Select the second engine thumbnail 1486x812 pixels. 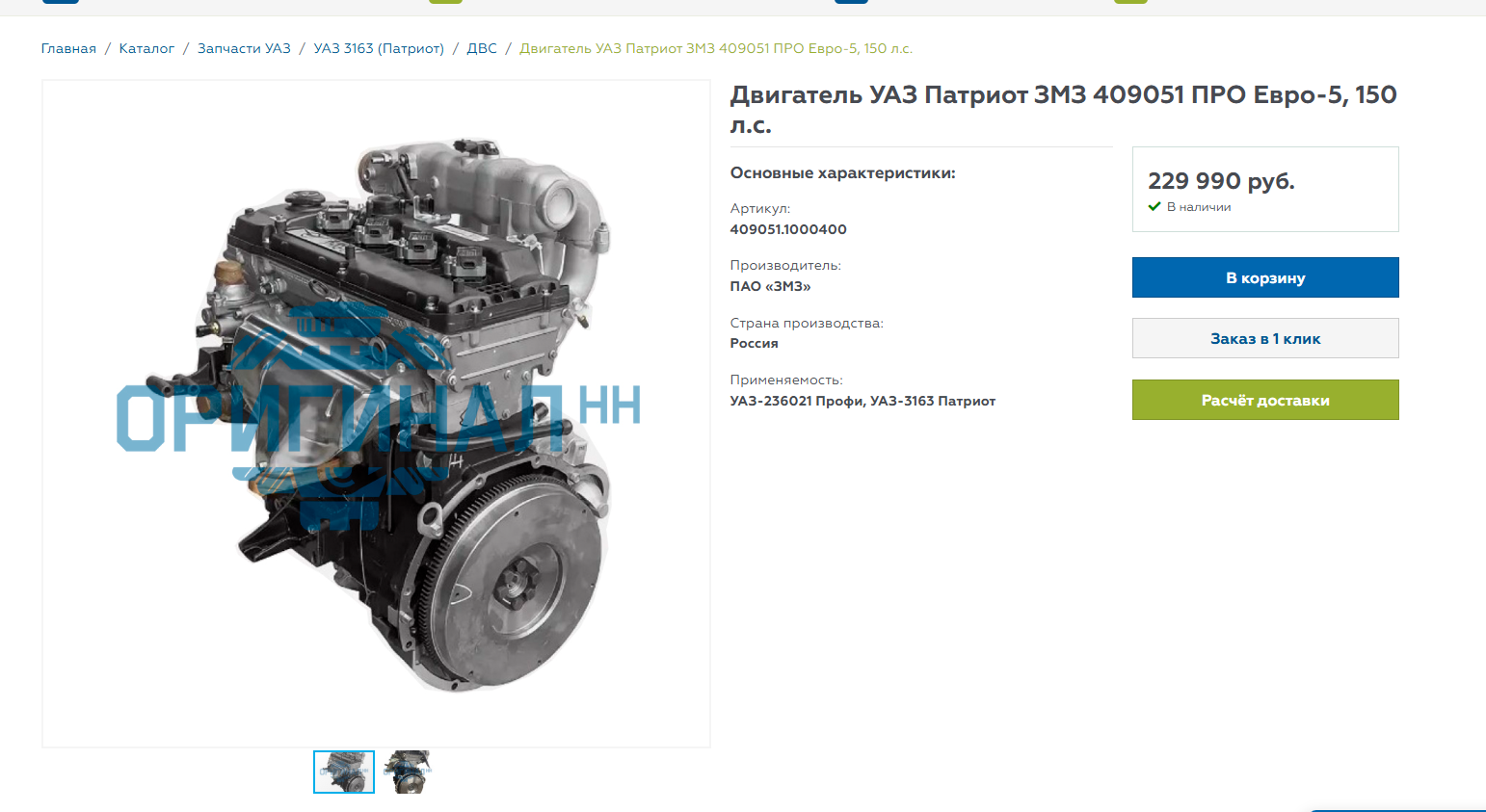coord(407,772)
